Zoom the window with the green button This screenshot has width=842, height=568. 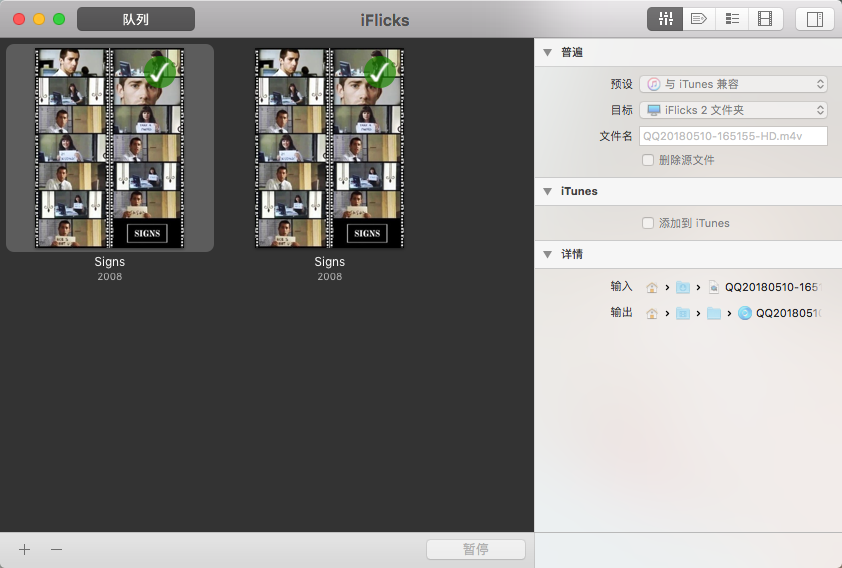(x=59, y=19)
